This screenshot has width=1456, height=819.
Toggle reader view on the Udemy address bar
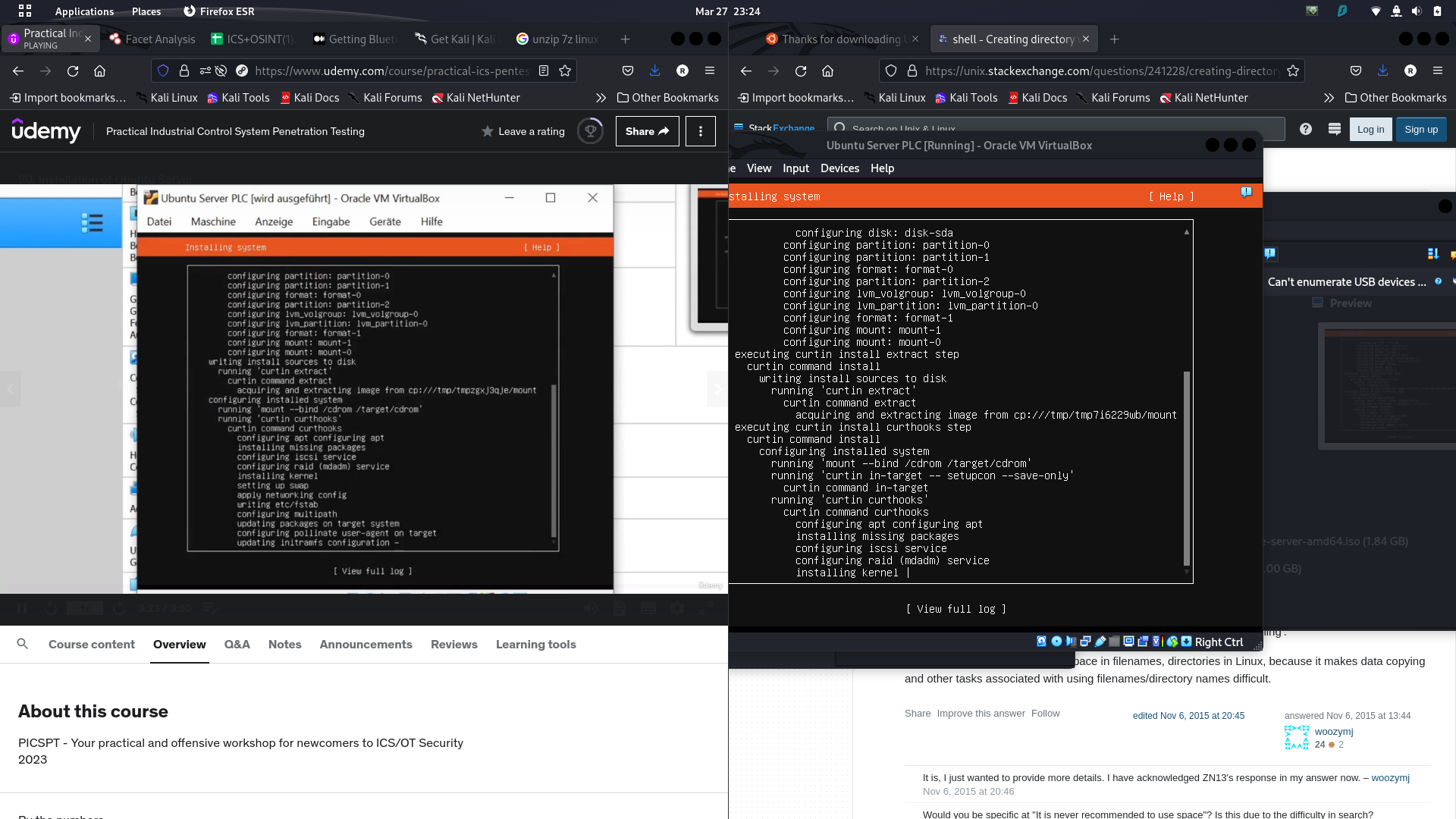pyautogui.click(x=544, y=71)
